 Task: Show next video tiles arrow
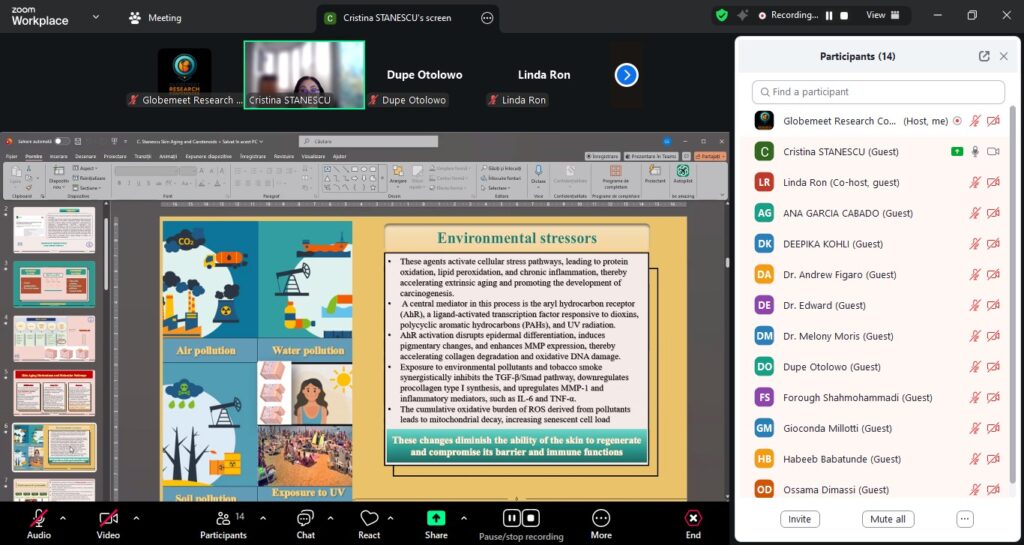click(x=626, y=75)
